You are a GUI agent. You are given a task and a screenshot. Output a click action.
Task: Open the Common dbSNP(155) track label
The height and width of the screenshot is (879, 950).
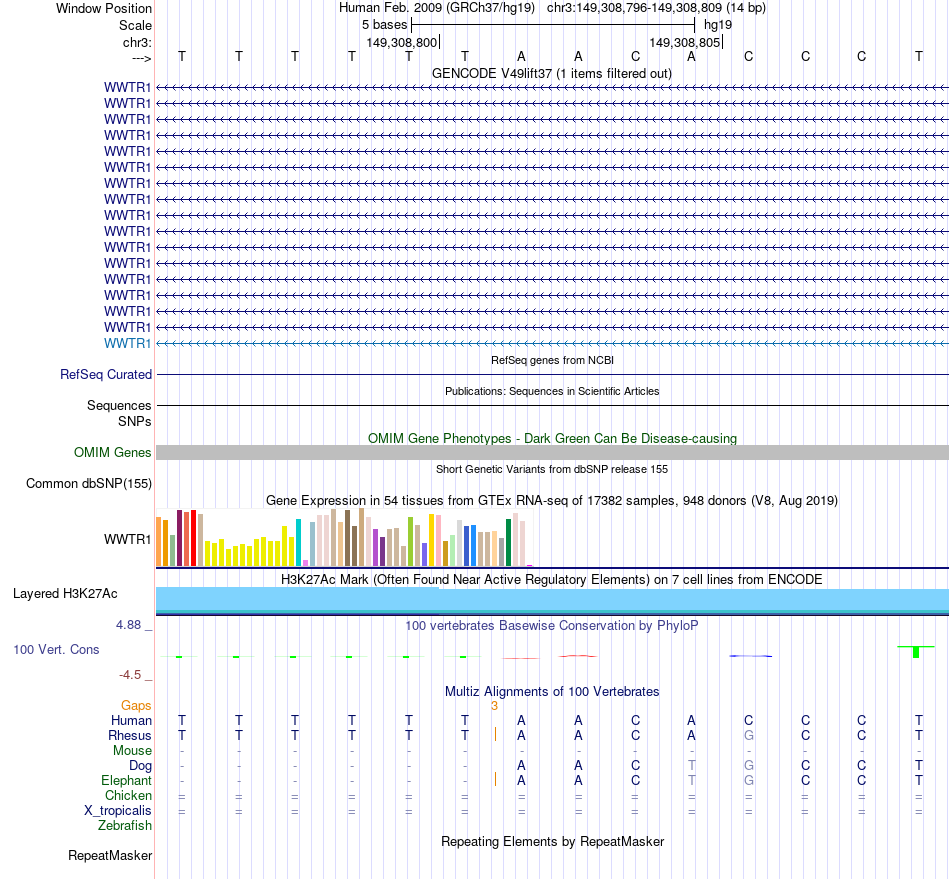89,483
